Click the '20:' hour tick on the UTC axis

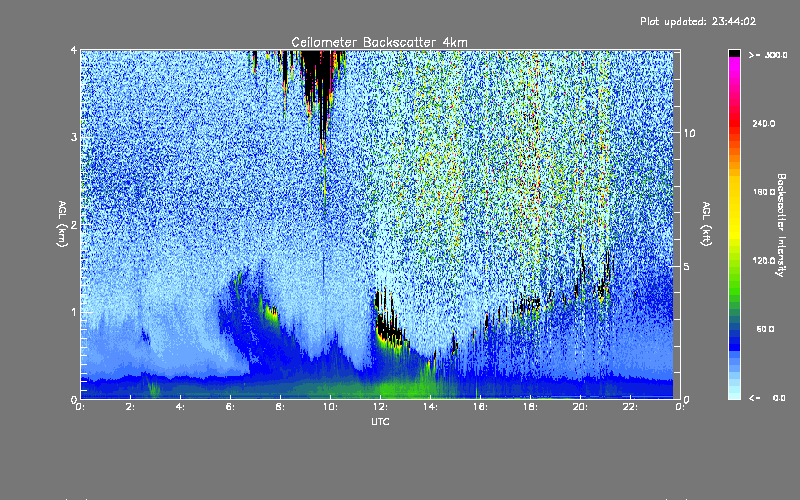[x=581, y=407]
